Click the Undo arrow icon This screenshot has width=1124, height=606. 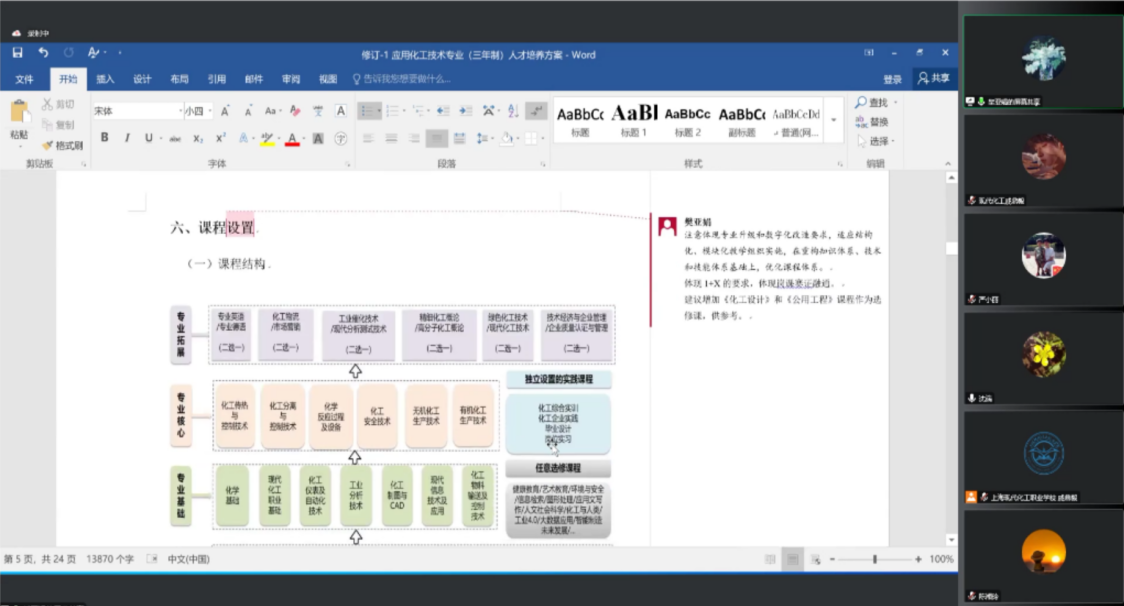[x=43, y=53]
